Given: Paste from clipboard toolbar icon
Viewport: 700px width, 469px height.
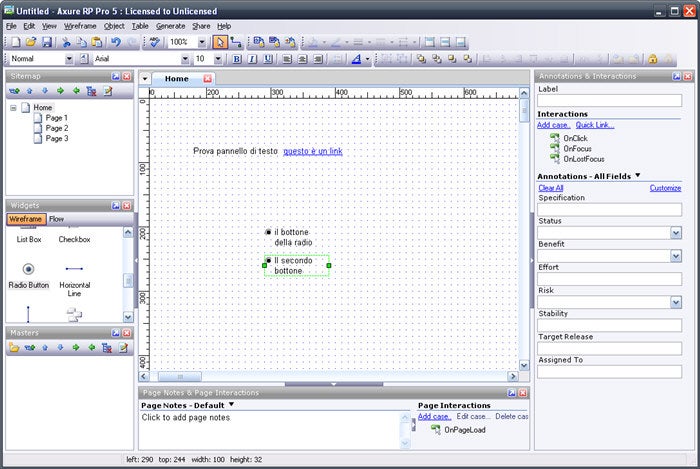Looking at the screenshot, I should [96, 42].
